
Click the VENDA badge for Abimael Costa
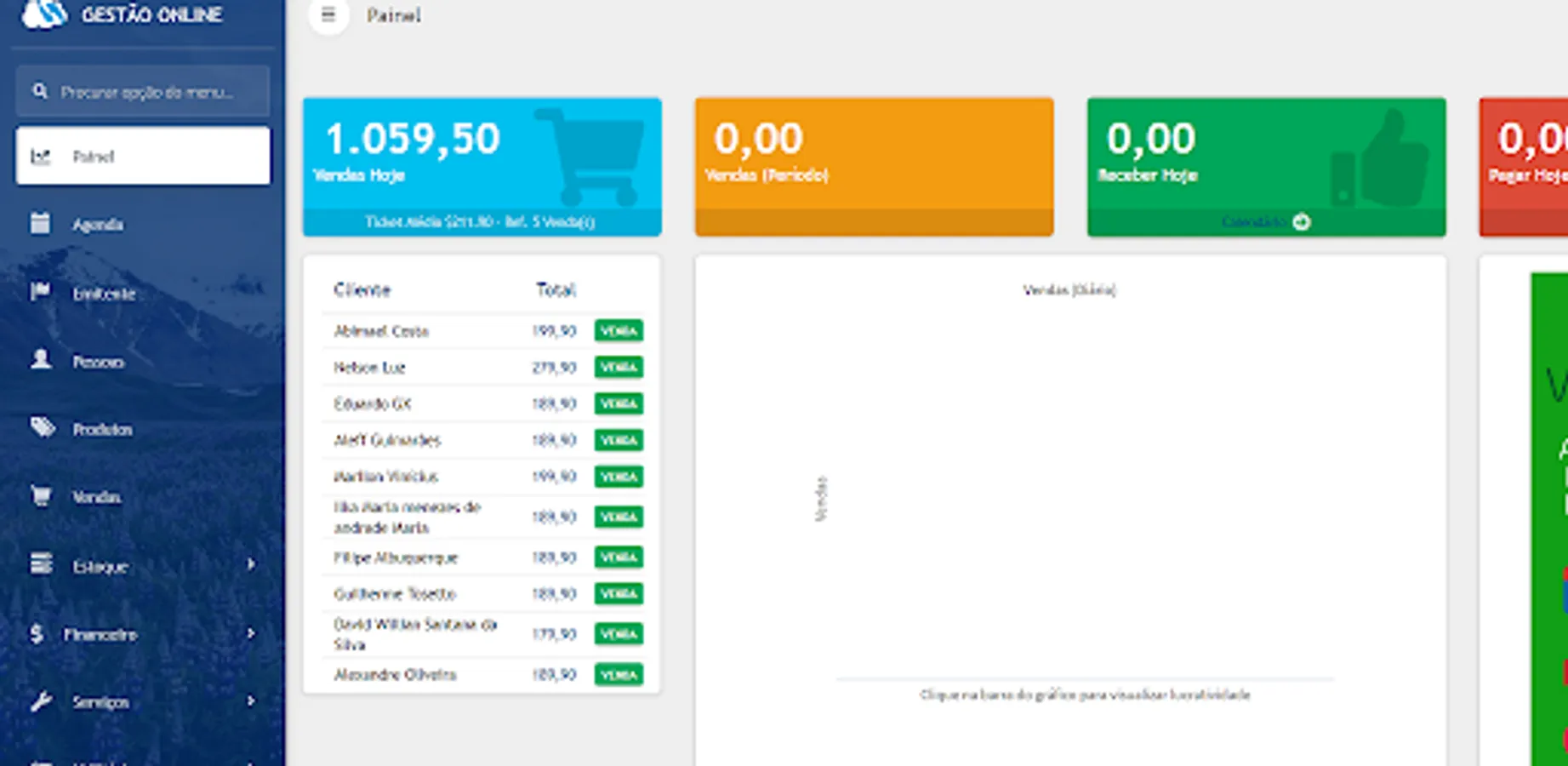[x=619, y=331]
